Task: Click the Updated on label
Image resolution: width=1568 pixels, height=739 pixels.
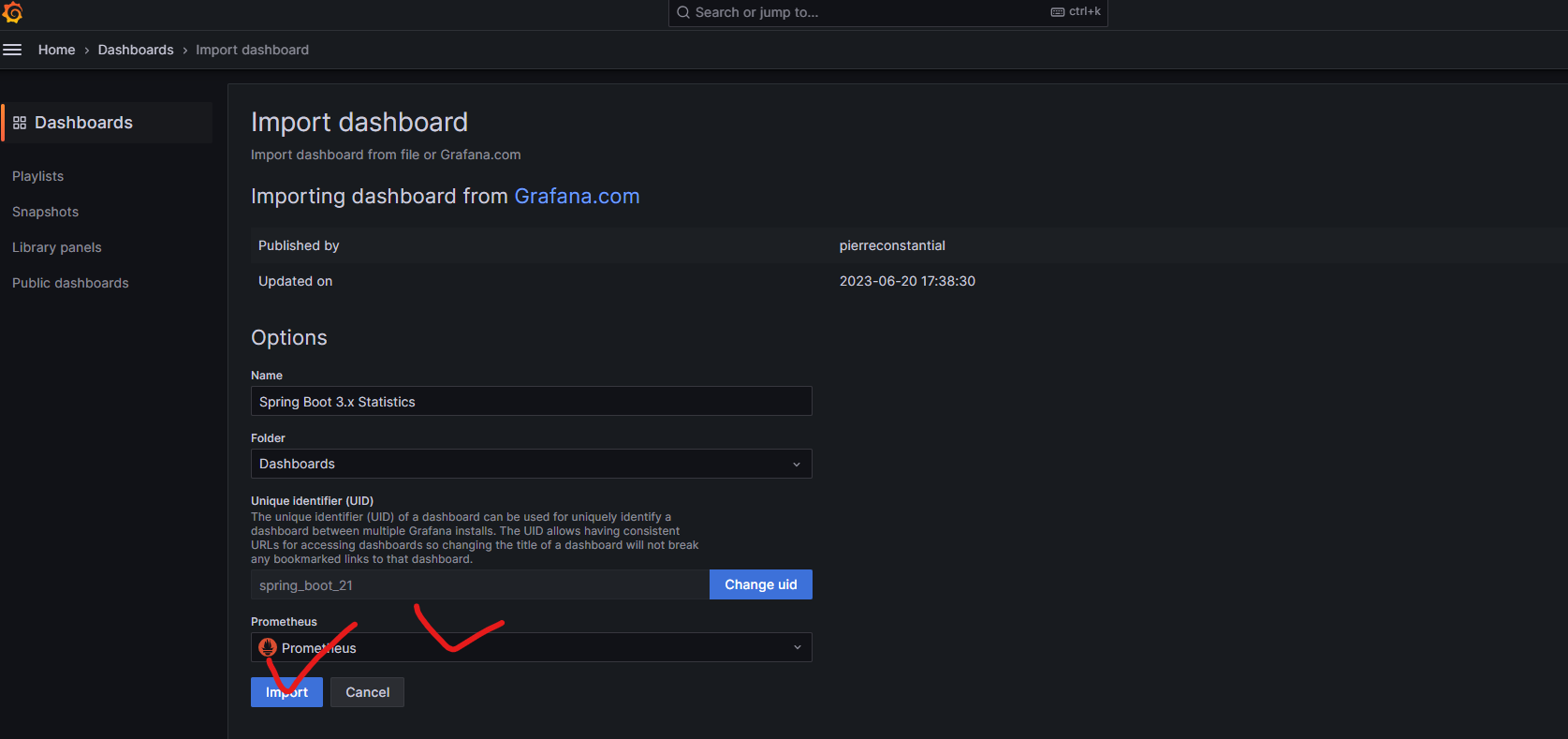Action: [295, 281]
